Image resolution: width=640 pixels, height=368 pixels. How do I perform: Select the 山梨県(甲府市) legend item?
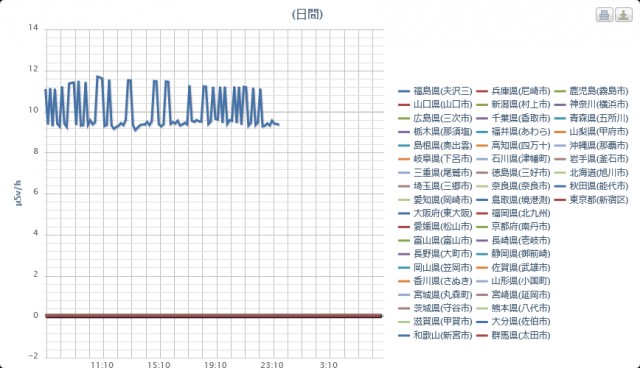click(x=591, y=131)
